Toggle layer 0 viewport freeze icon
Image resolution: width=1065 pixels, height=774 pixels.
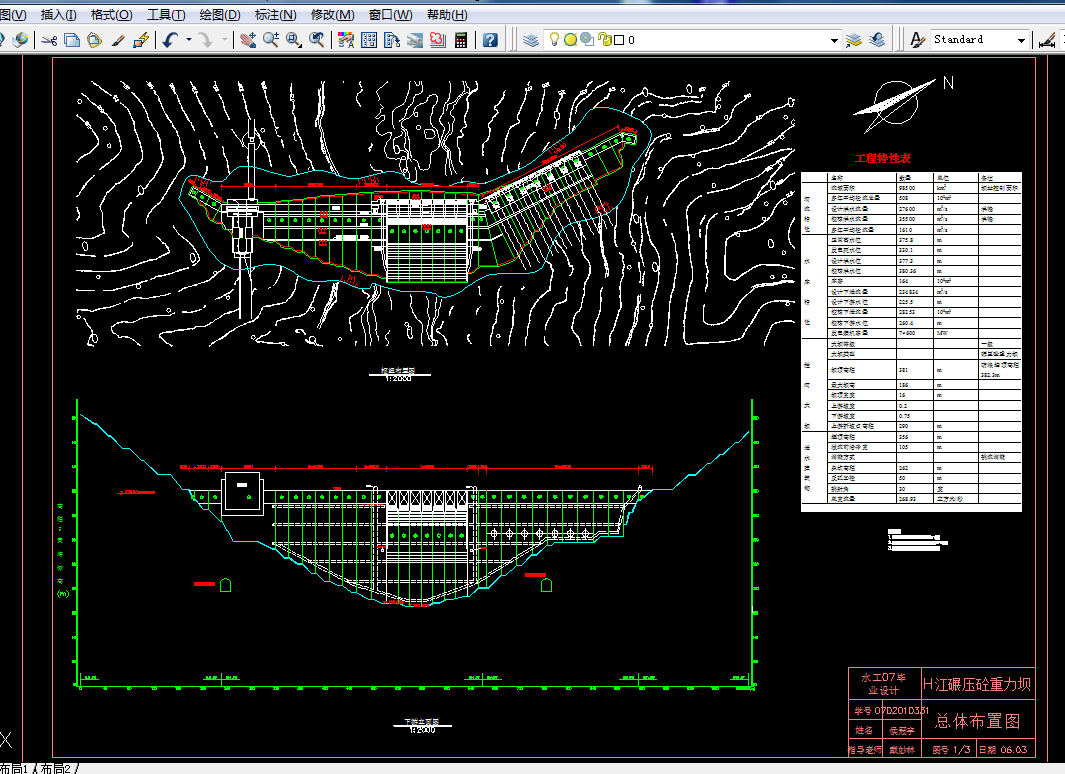587,39
